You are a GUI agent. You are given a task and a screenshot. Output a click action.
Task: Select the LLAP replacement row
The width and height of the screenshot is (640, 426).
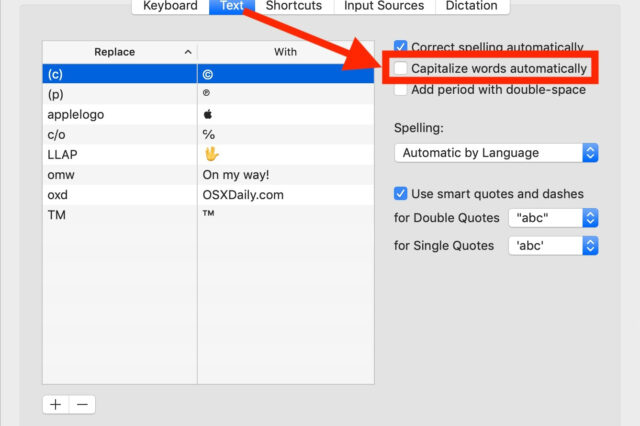pyautogui.click(x=208, y=155)
